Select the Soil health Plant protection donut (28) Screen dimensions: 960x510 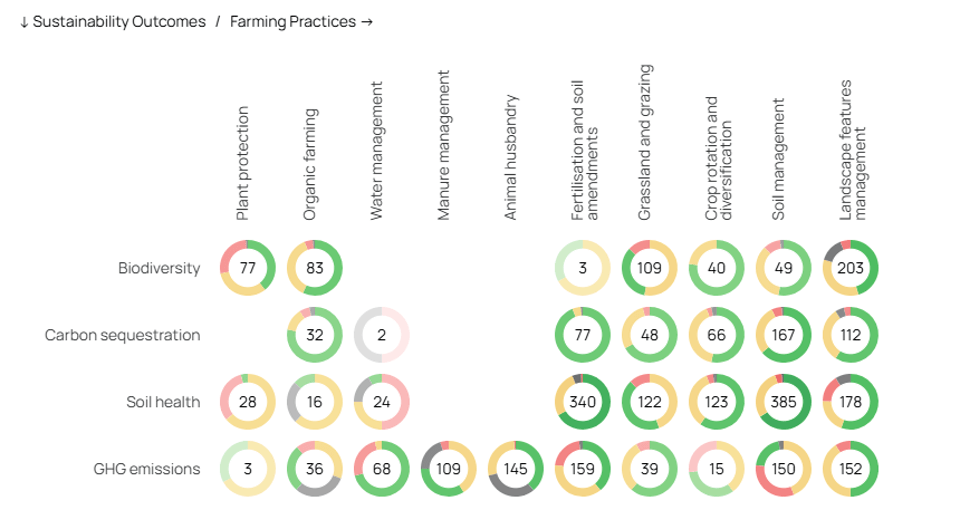click(x=247, y=402)
